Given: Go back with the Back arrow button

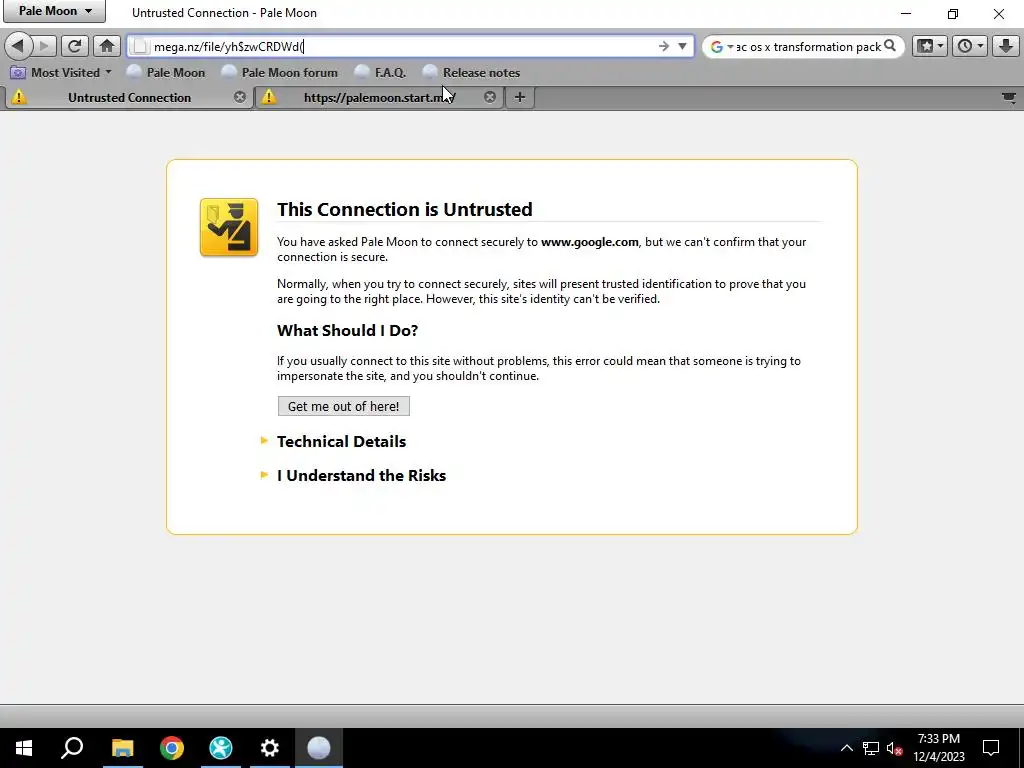Looking at the screenshot, I should pos(18,46).
